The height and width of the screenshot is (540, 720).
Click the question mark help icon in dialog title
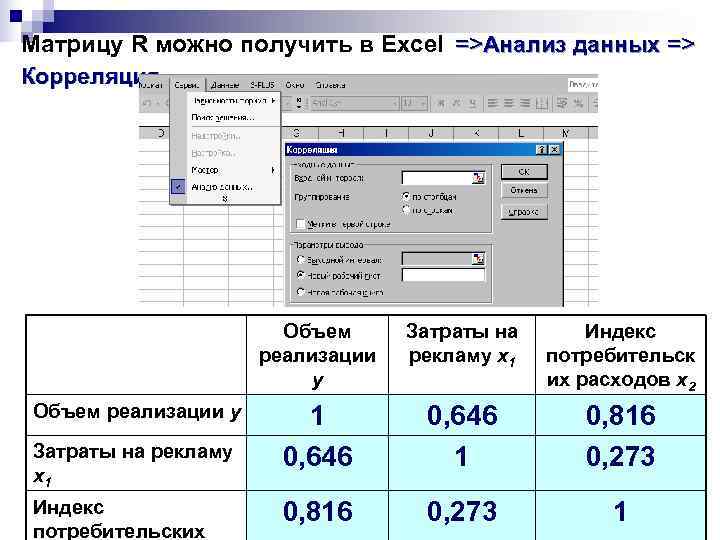541,150
